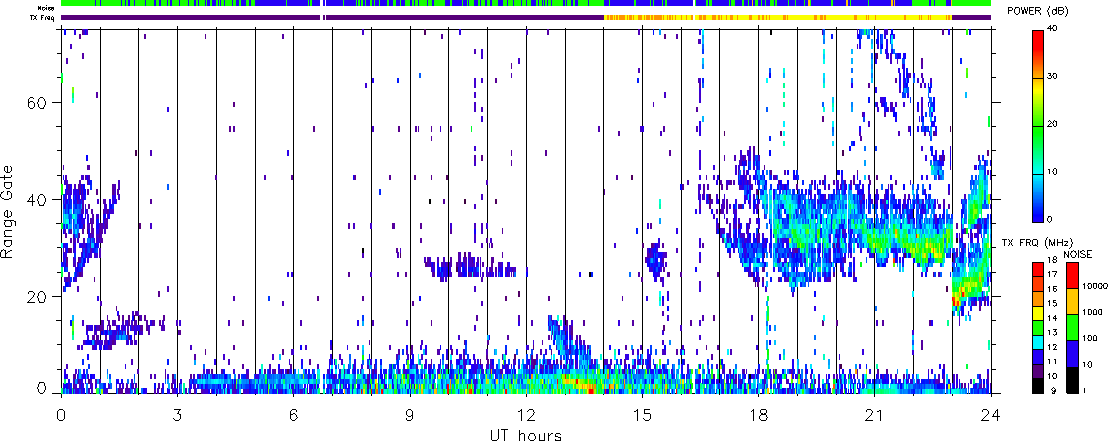The width and height of the screenshot is (1108, 441).
Task: Click the 0 label on the POWER color bar
Action: [1049, 219]
